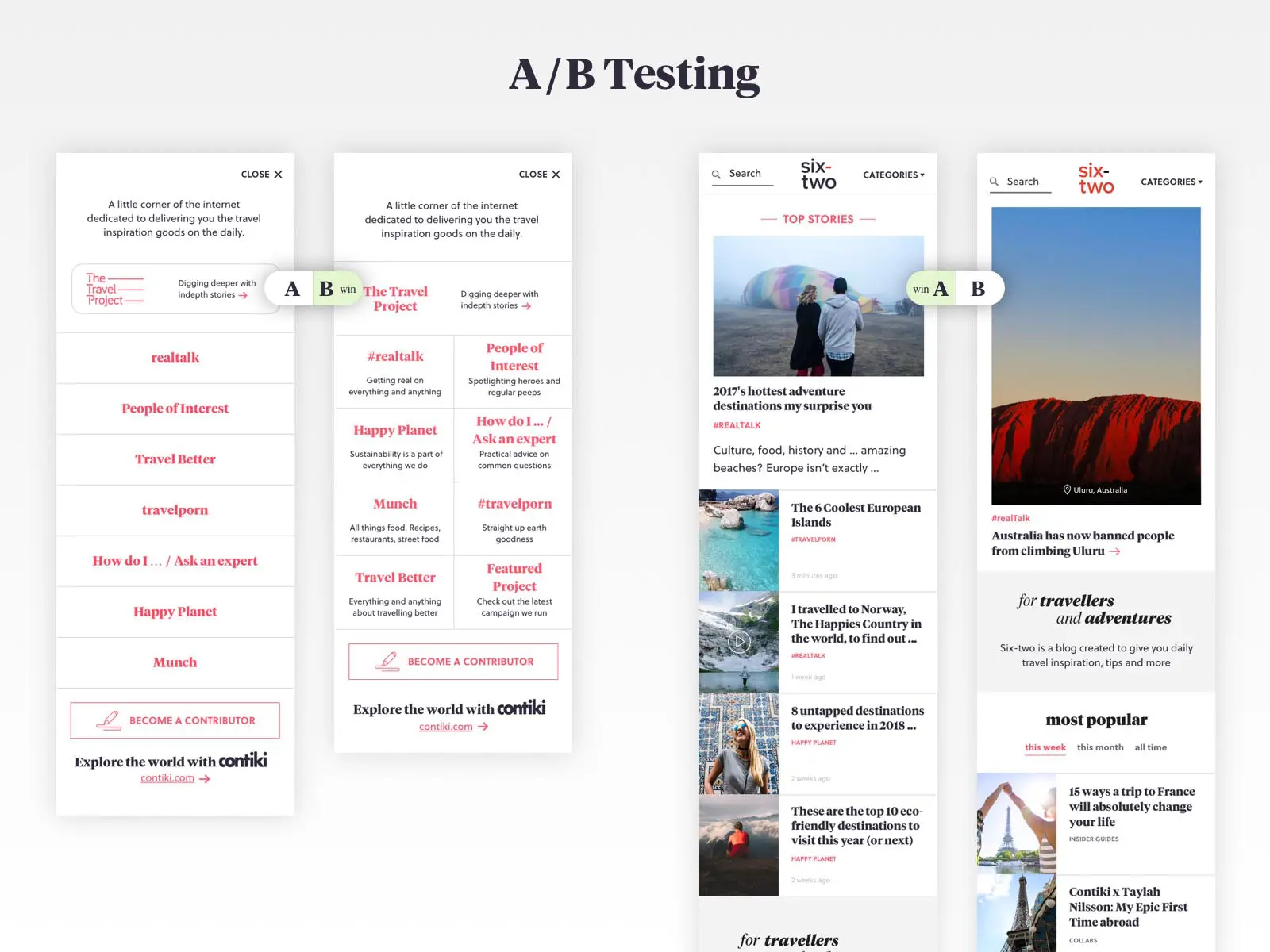Click #TRAVELPORN tag under European Islands

click(x=813, y=539)
